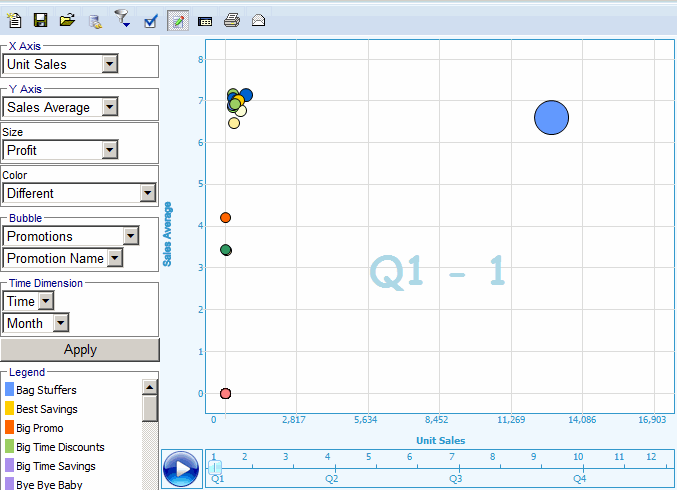Click Big Time Savings in the legend
This screenshot has width=677, height=490.
[56, 466]
